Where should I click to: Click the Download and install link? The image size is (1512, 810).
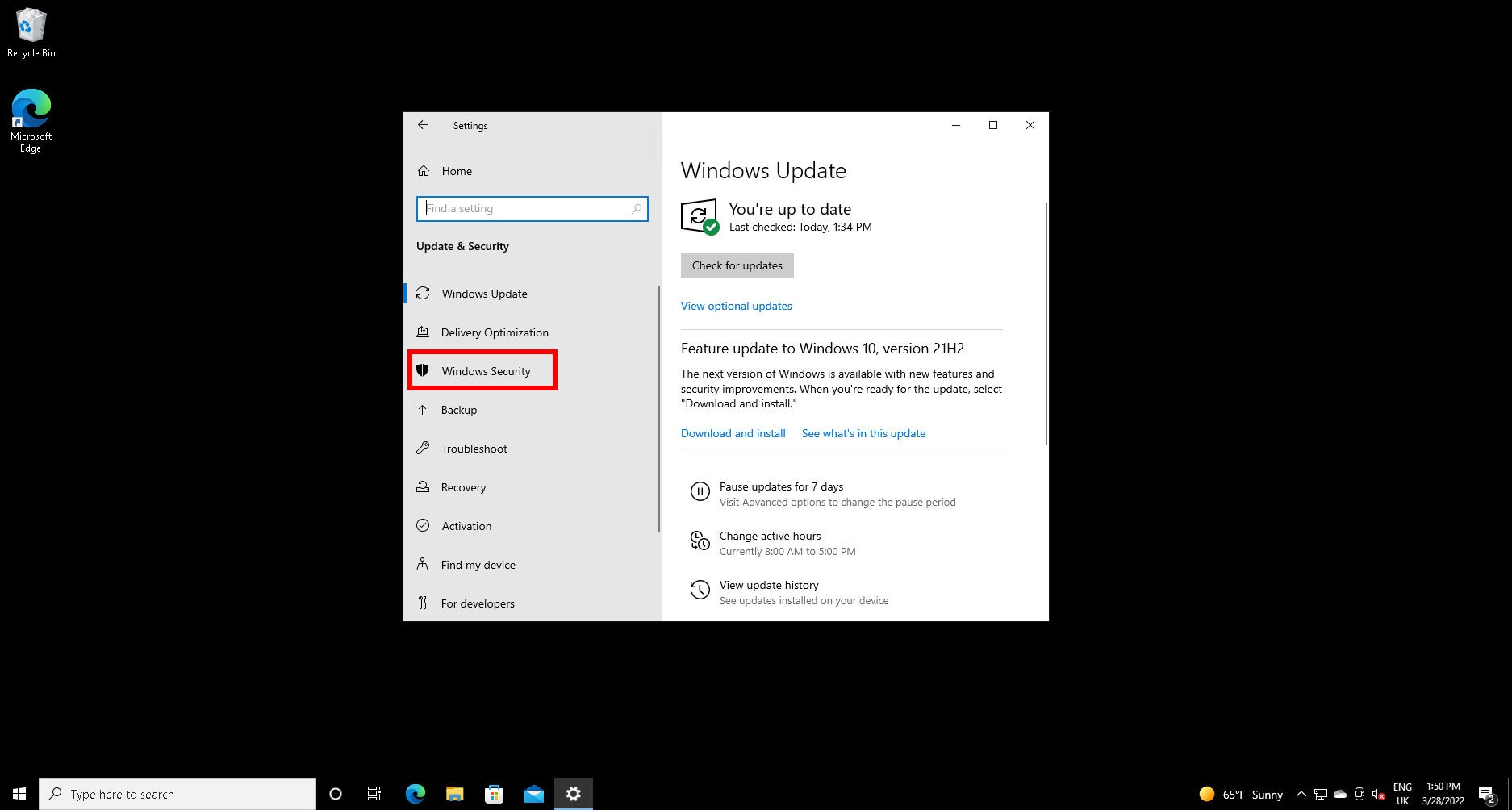(x=733, y=433)
